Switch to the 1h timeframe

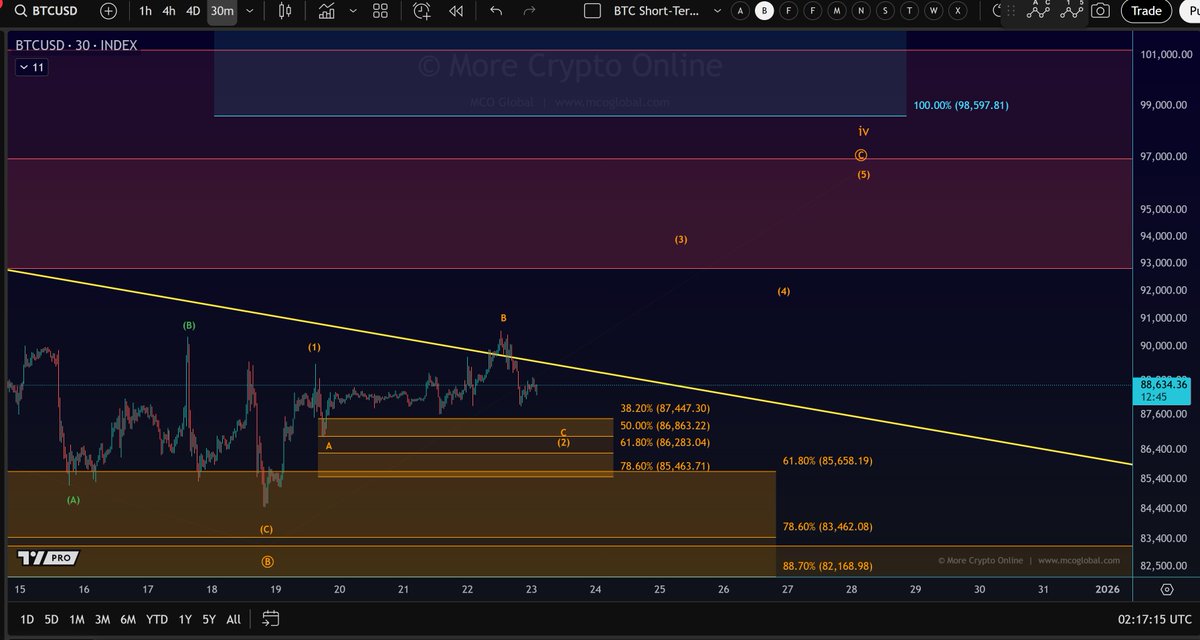coord(146,11)
